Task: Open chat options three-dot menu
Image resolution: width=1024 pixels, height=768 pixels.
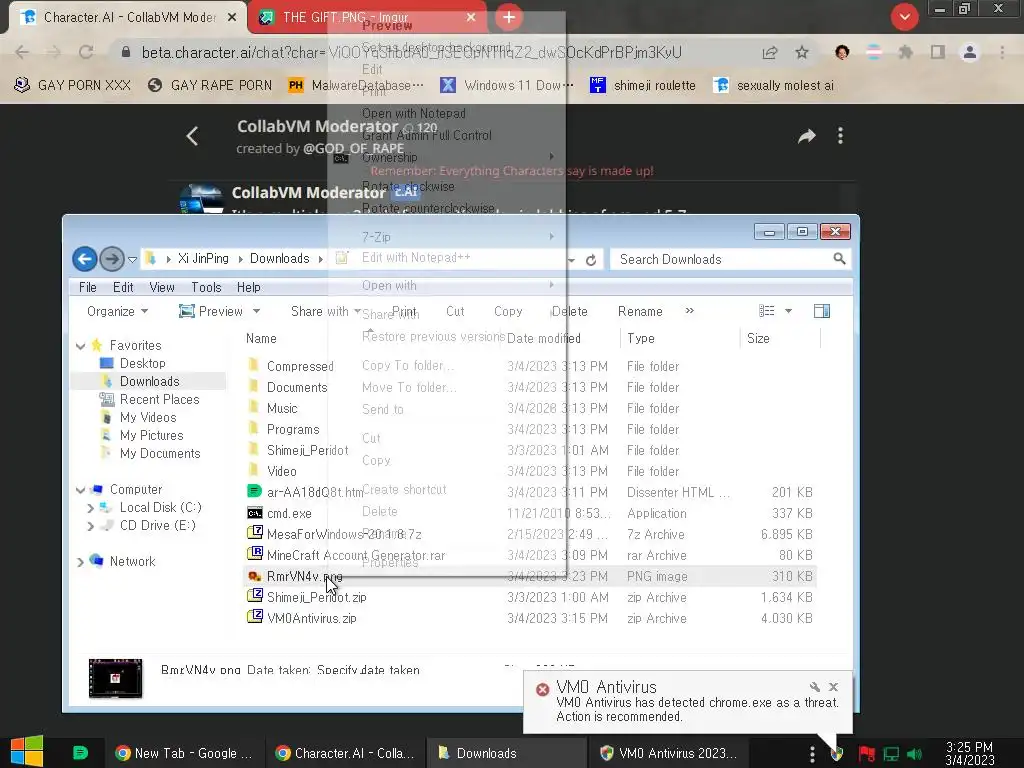Action: (840, 136)
